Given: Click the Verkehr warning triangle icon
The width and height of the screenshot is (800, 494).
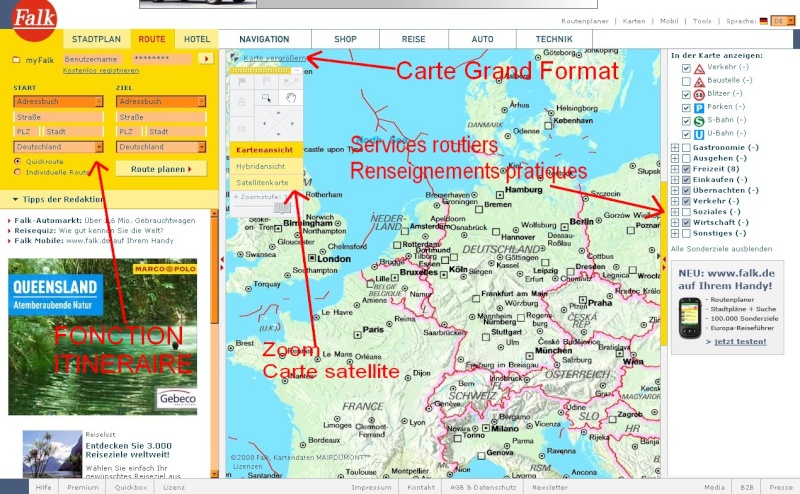Looking at the screenshot, I should [699, 68].
